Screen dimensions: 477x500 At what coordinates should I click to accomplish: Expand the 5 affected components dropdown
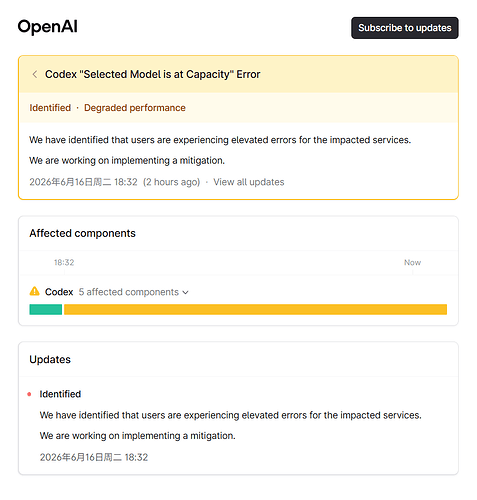(133, 292)
